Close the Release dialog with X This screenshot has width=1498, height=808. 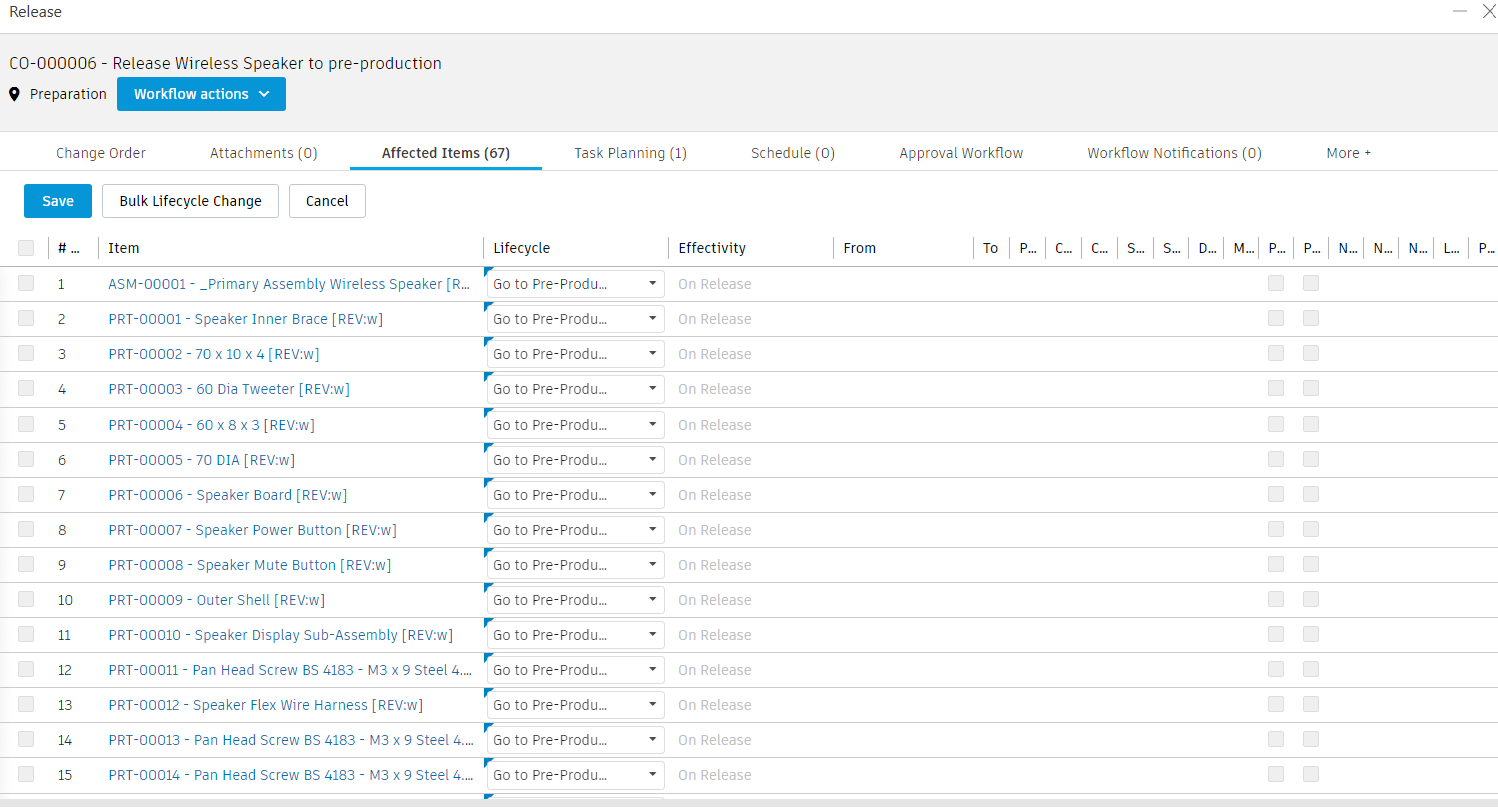1488,11
